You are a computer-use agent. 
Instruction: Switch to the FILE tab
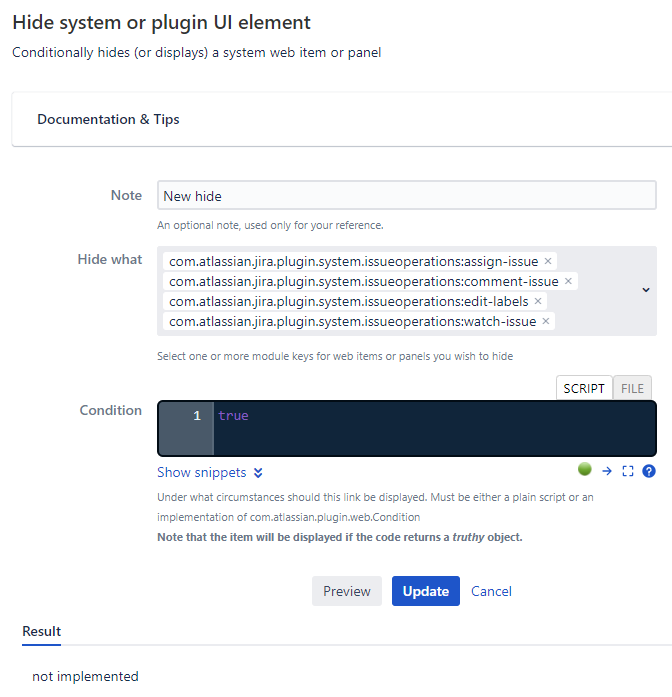(x=632, y=388)
